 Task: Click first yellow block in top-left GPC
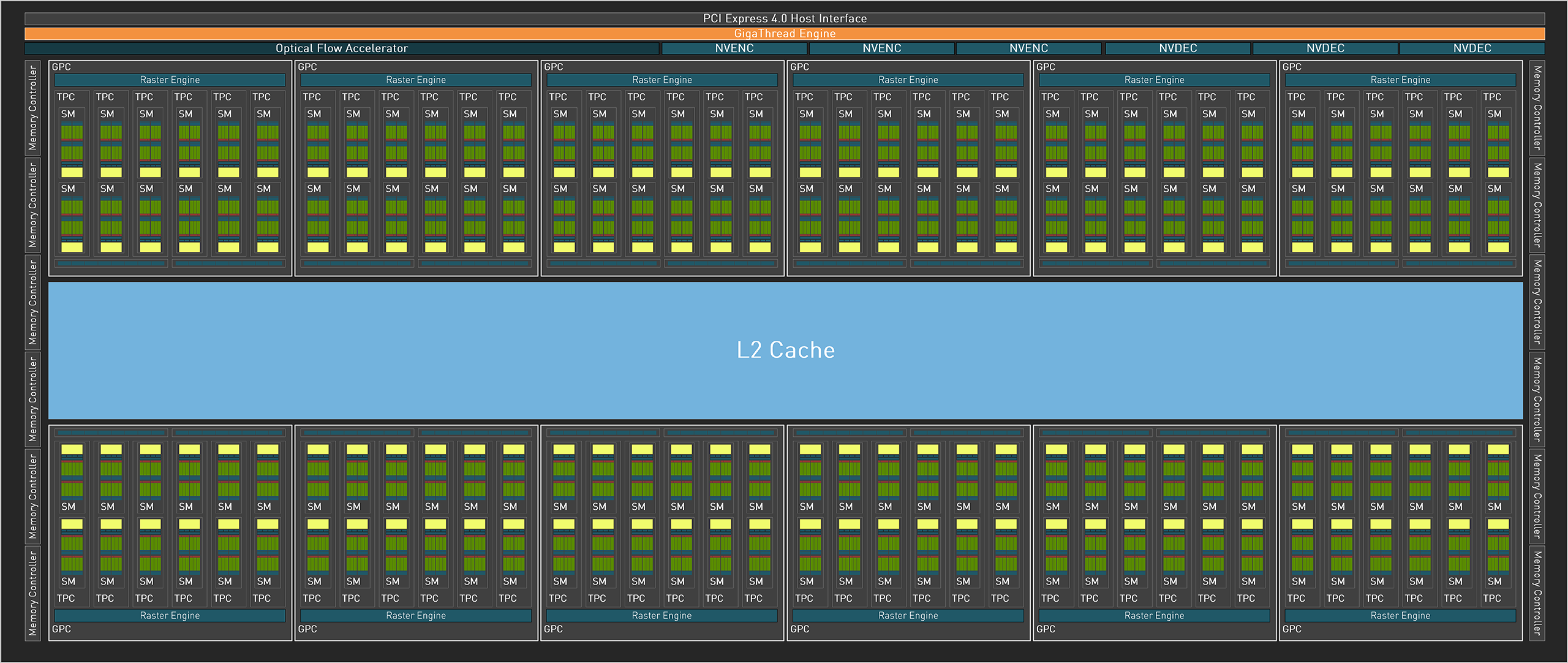click(x=72, y=172)
